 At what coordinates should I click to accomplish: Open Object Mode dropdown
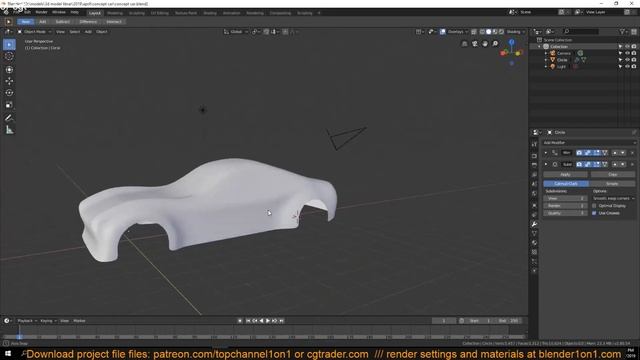point(34,31)
